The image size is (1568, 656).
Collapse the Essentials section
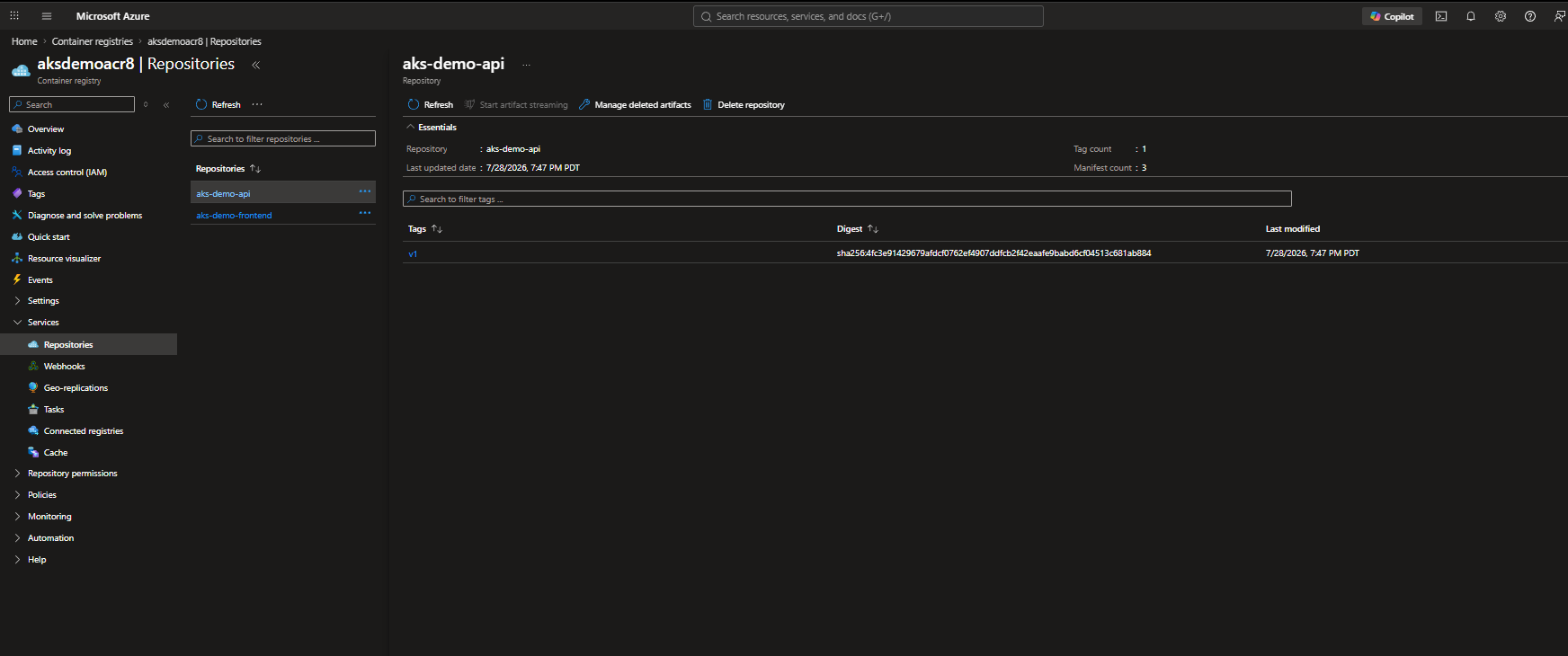432,128
